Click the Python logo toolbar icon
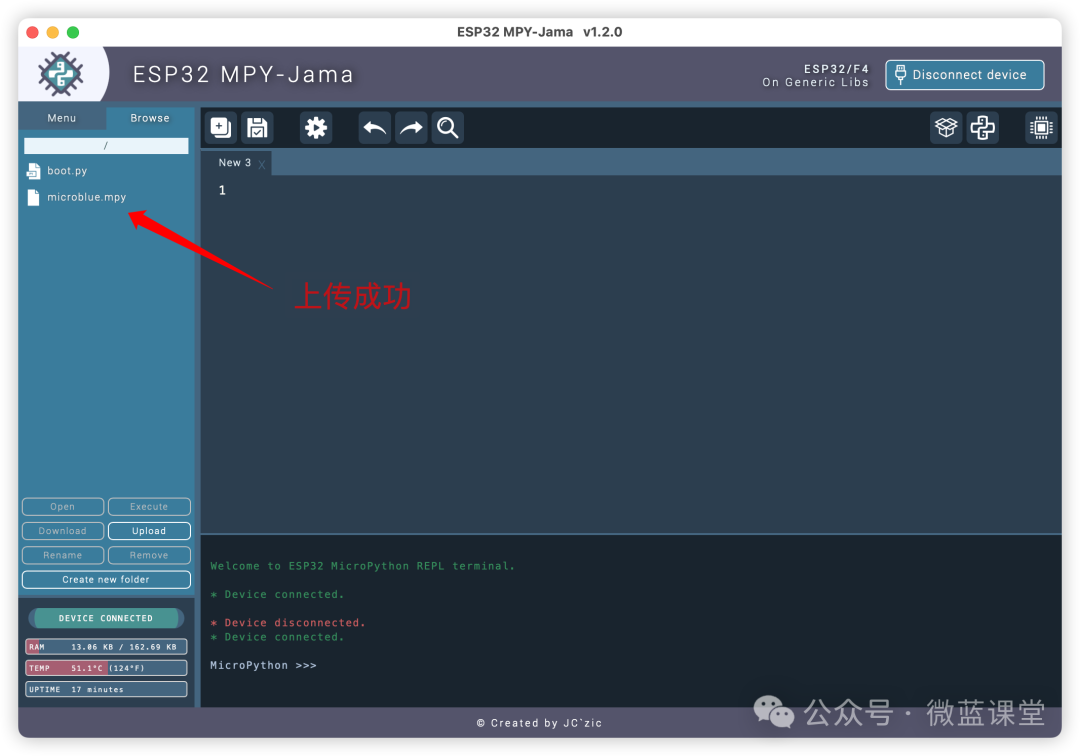Screen dimensions: 1080x756 pos(983,128)
